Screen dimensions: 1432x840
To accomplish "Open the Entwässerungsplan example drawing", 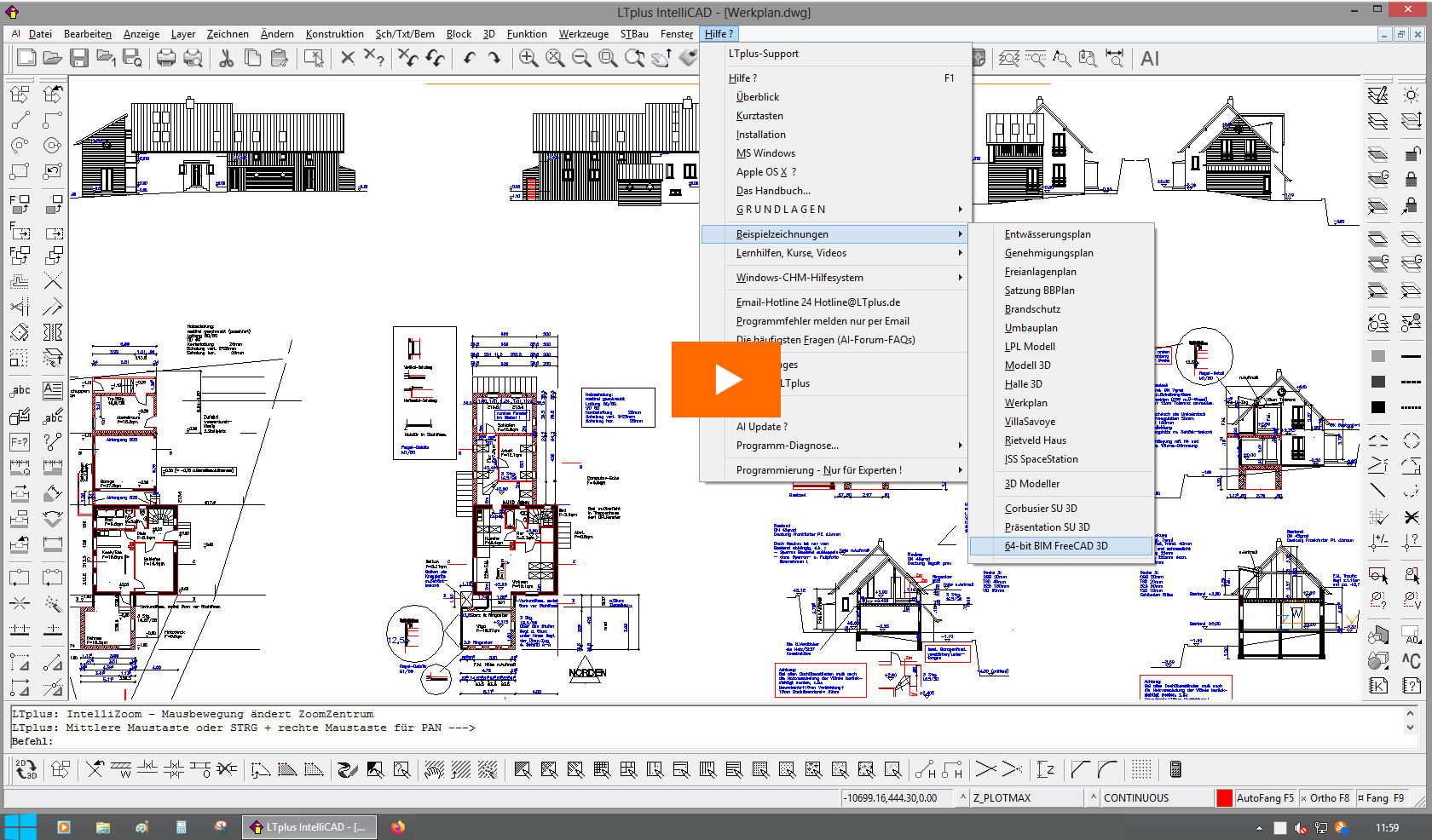I will tap(1061, 234).
